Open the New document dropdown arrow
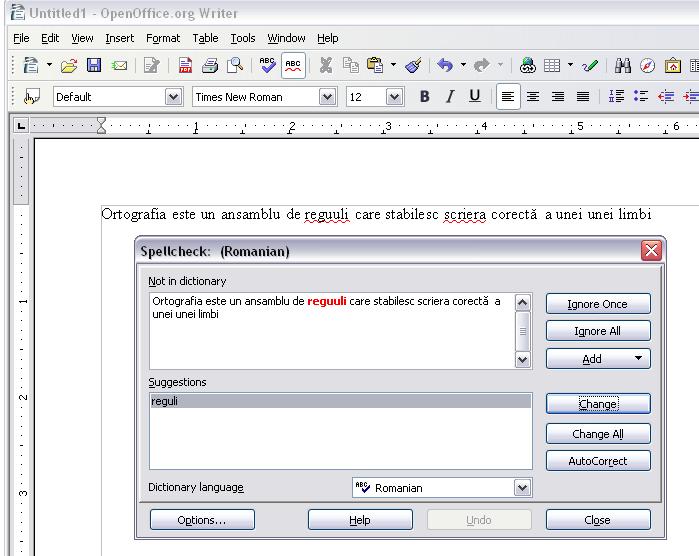This screenshot has width=699, height=556. pyautogui.click(x=49, y=65)
